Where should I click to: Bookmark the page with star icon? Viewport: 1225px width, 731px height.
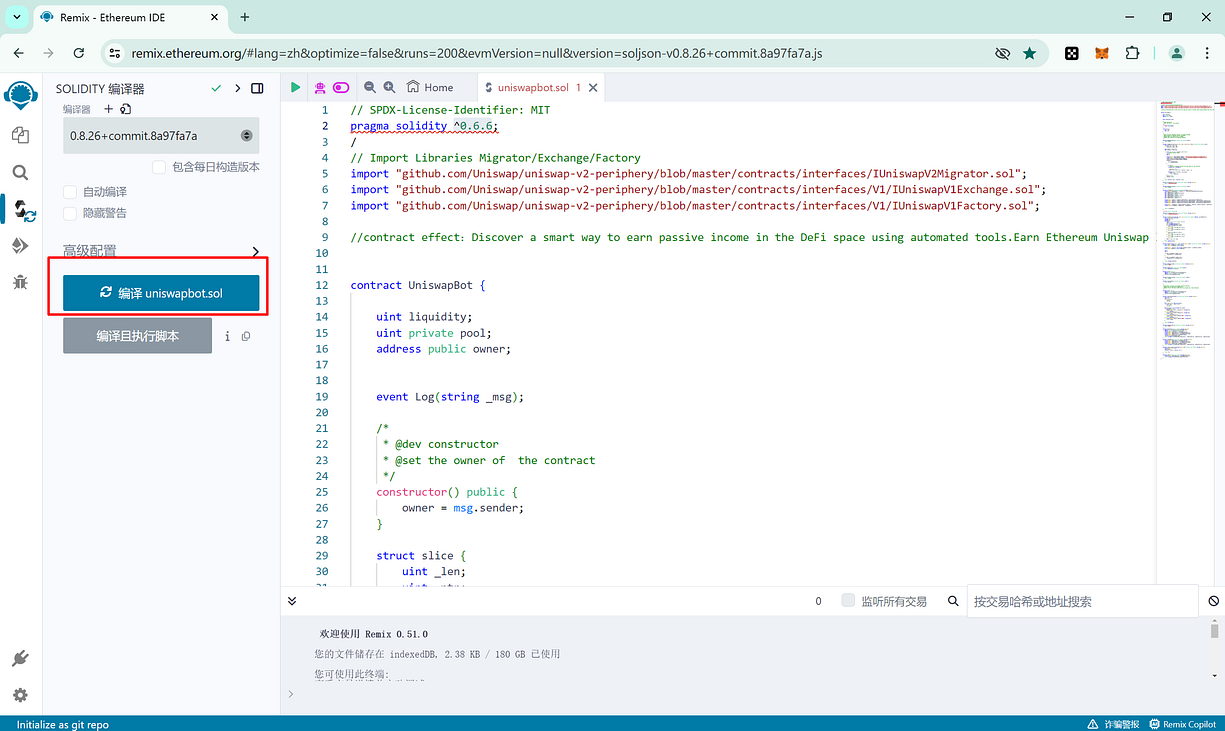click(1029, 53)
